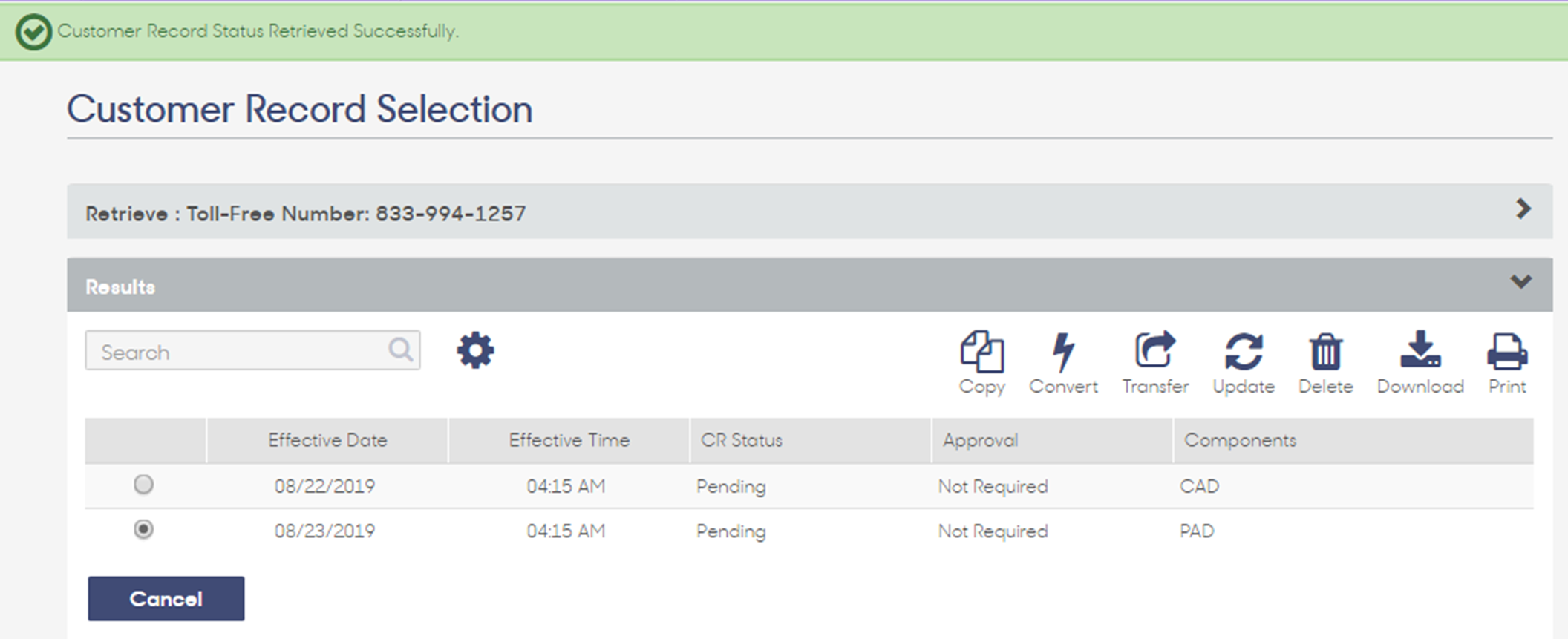Click the Transfer icon
Image resolution: width=1568 pixels, height=639 pixels.
pos(1155,350)
